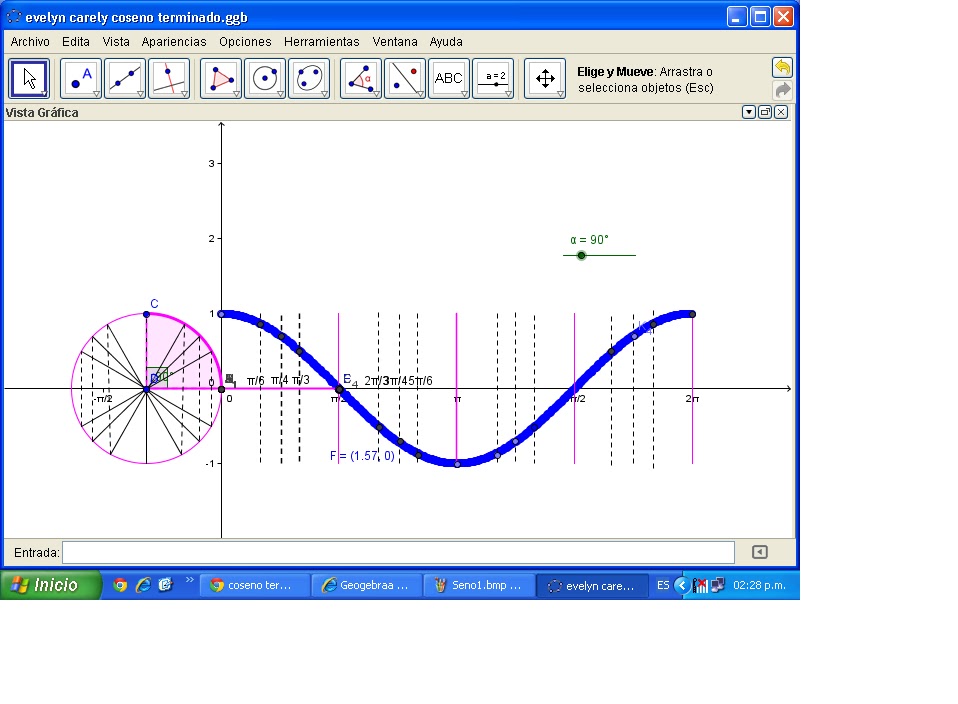
Task: Select the Circle with center tool
Action: click(265, 78)
